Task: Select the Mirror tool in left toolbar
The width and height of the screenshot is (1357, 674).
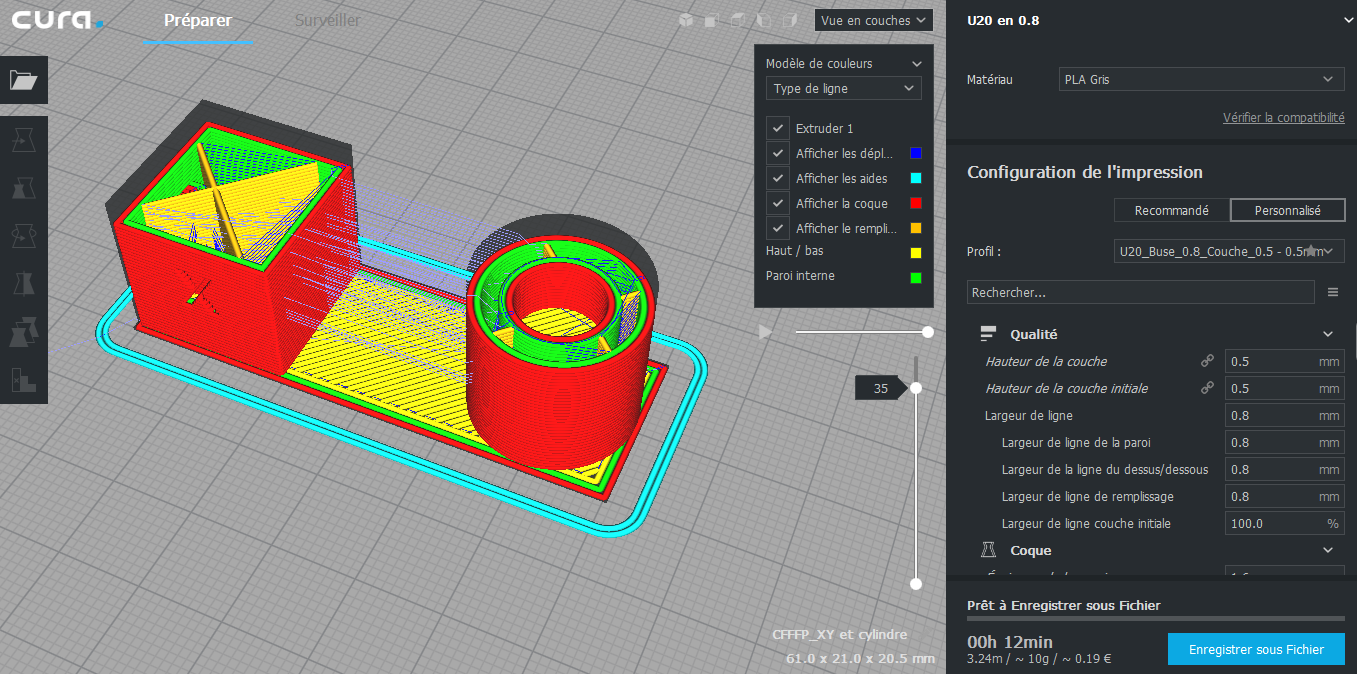Action: 23,284
